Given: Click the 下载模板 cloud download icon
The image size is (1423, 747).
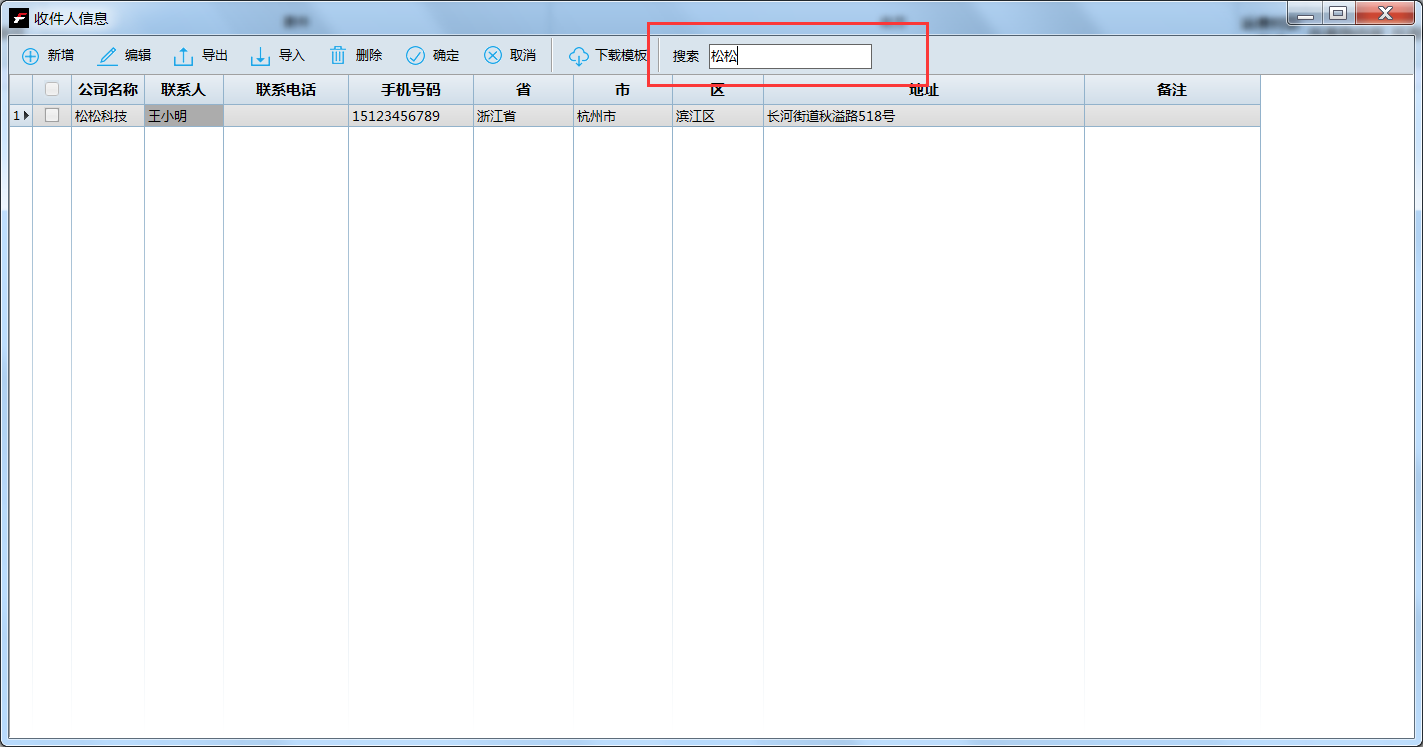Looking at the screenshot, I should (x=579, y=56).
